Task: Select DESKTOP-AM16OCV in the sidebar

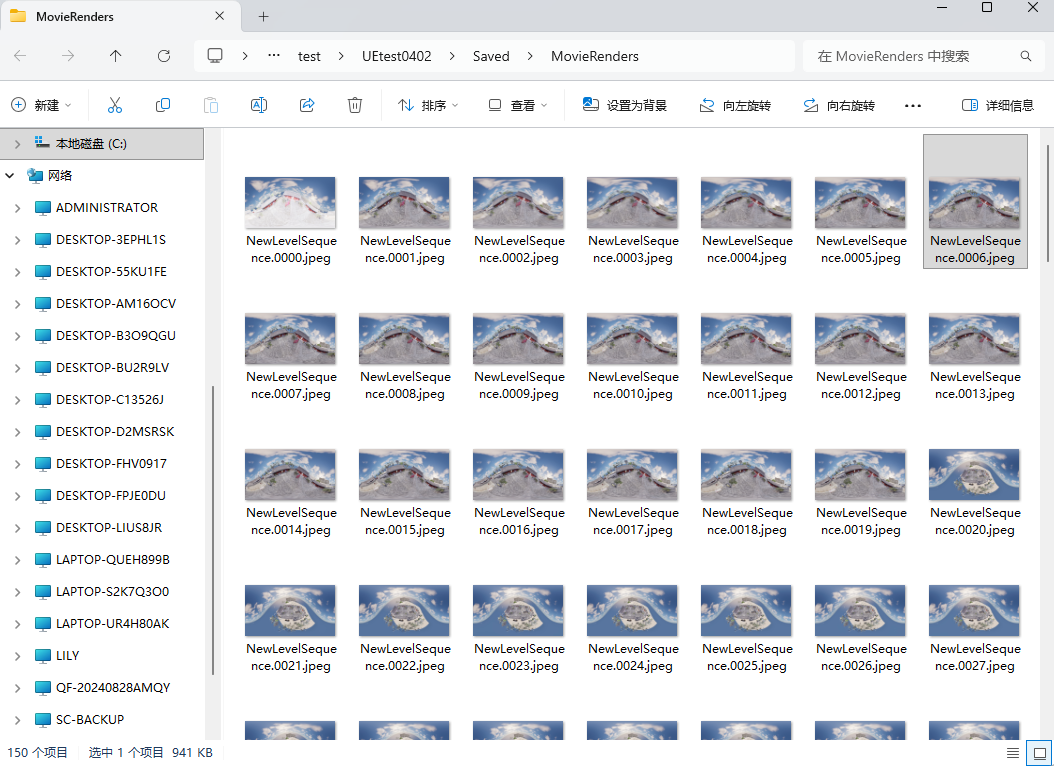Action: tap(116, 304)
